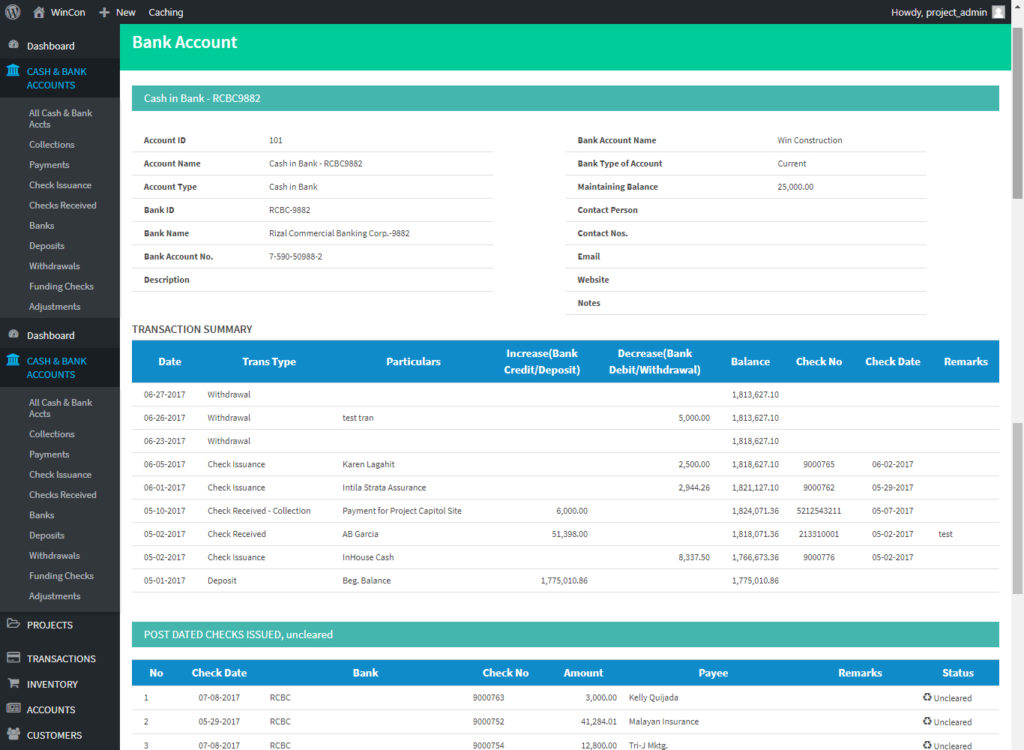Click the plus icon beside New

104,12
